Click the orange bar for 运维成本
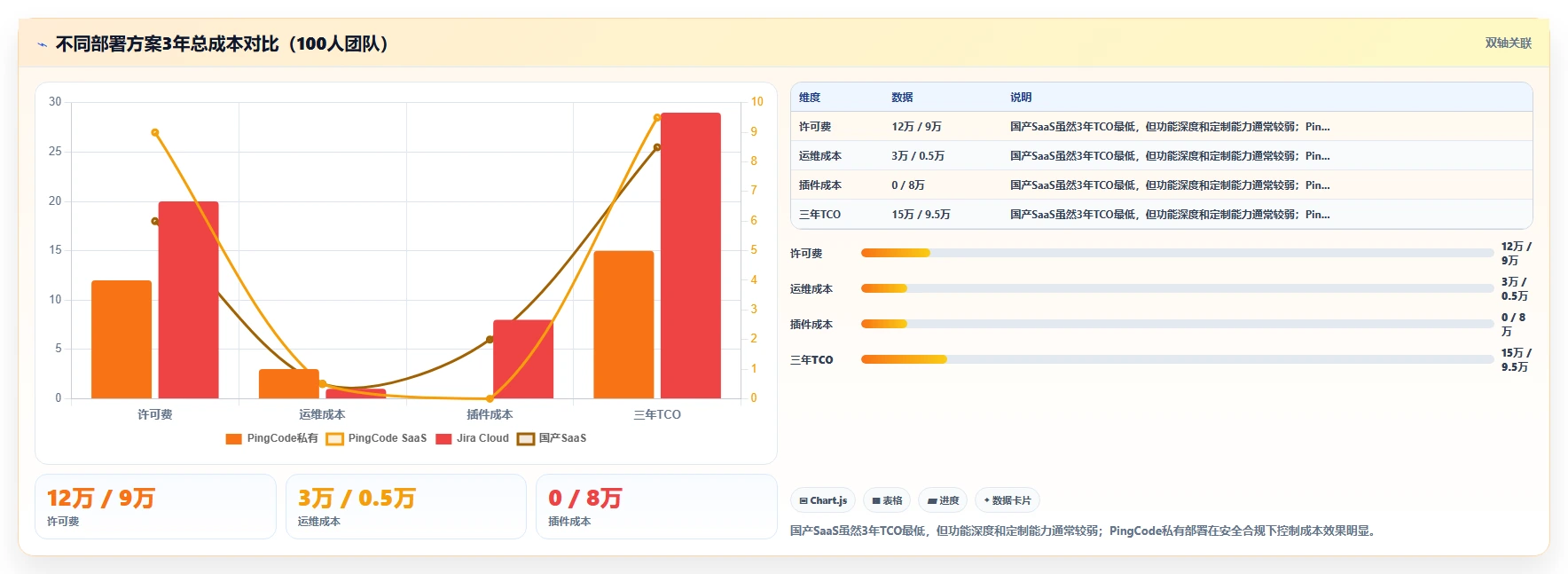 [x=289, y=383]
